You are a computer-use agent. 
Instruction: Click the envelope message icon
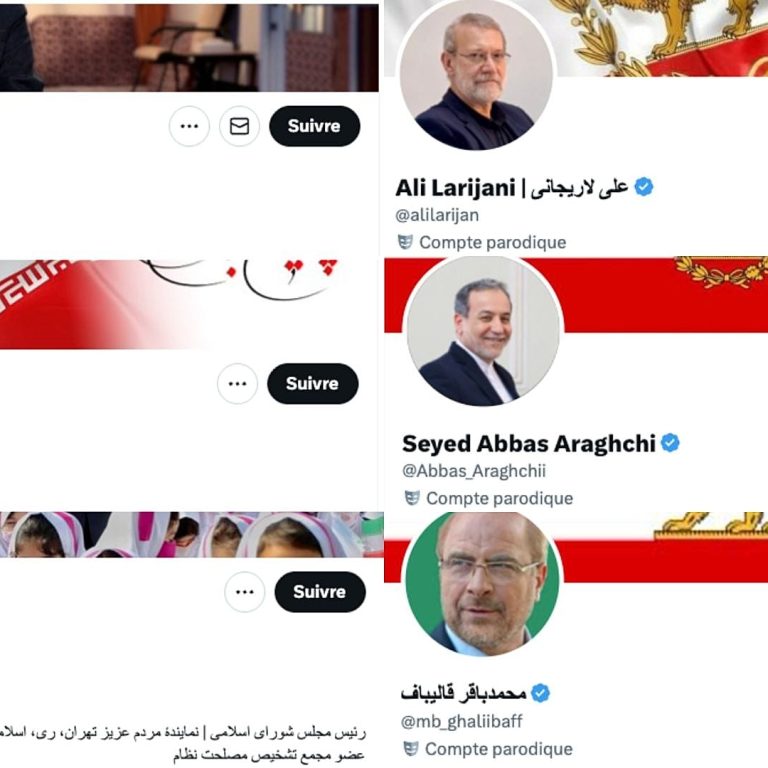tap(239, 126)
